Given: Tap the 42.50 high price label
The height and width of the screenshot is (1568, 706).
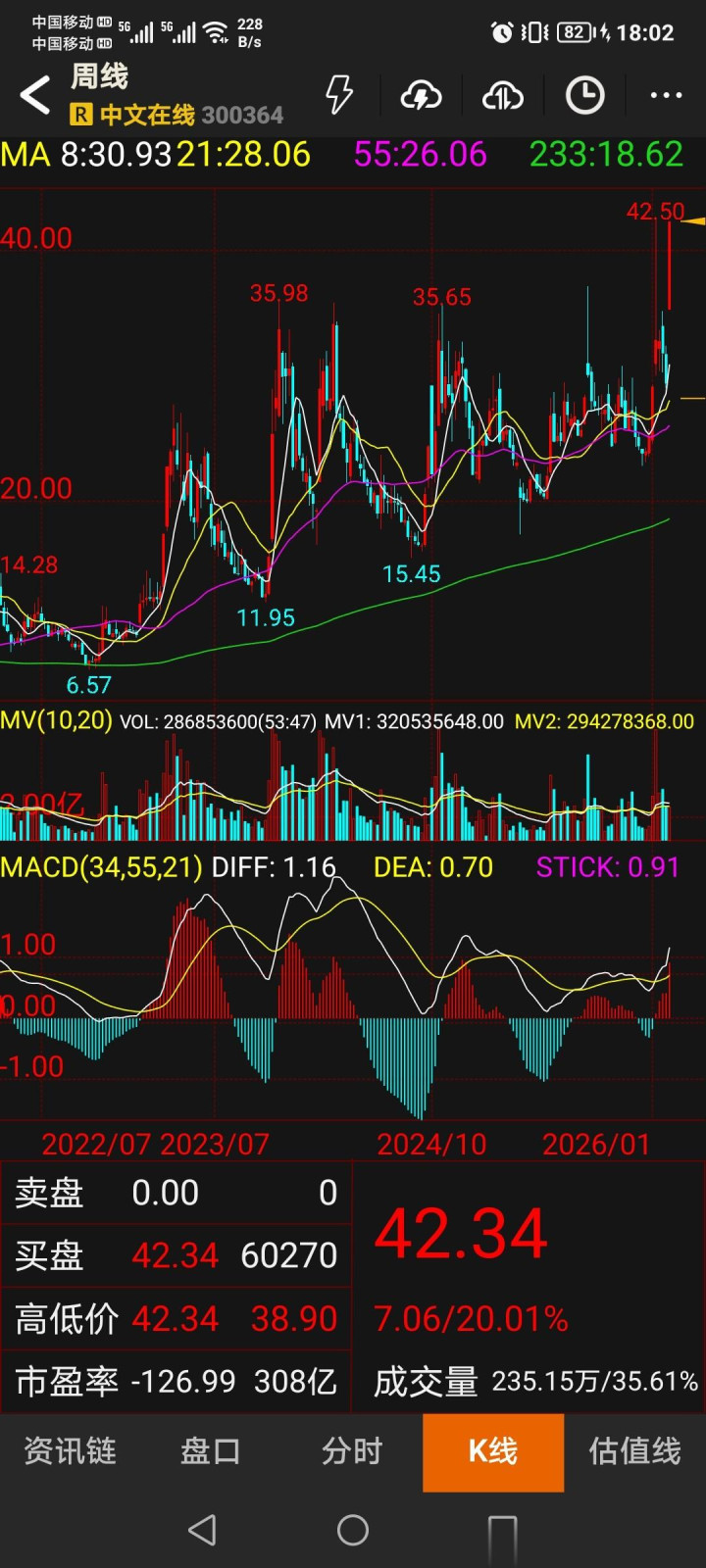Looking at the screenshot, I should [x=655, y=212].
